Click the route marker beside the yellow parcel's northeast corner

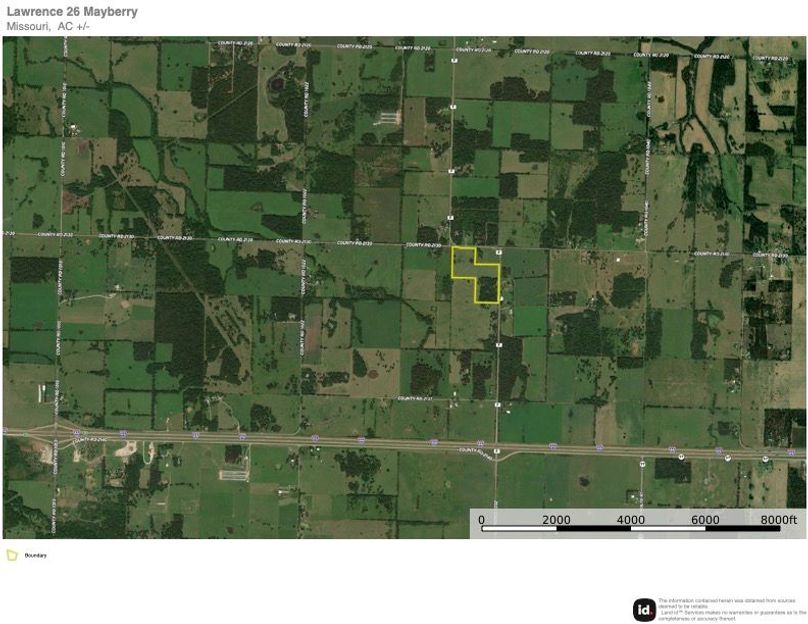click(x=499, y=254)
